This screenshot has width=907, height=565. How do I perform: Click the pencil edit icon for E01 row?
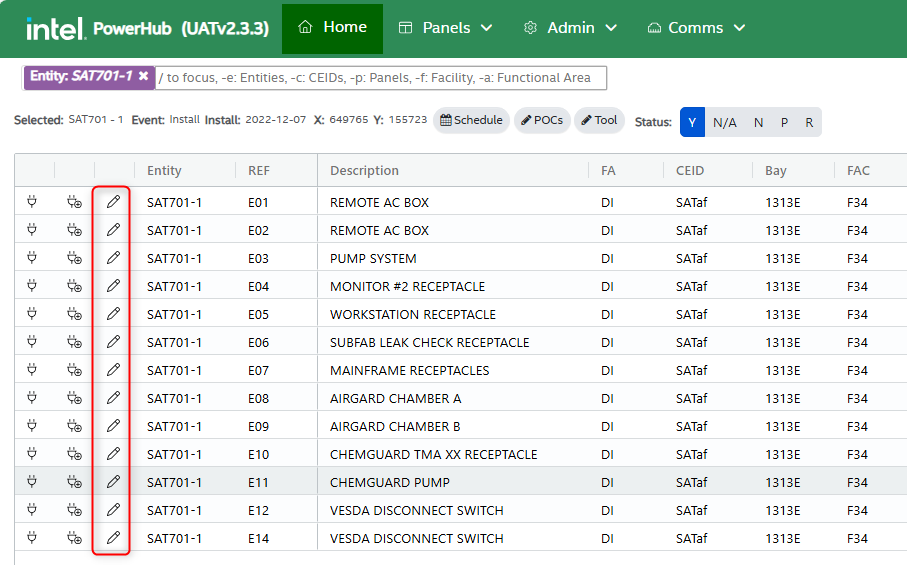[113, 202]
